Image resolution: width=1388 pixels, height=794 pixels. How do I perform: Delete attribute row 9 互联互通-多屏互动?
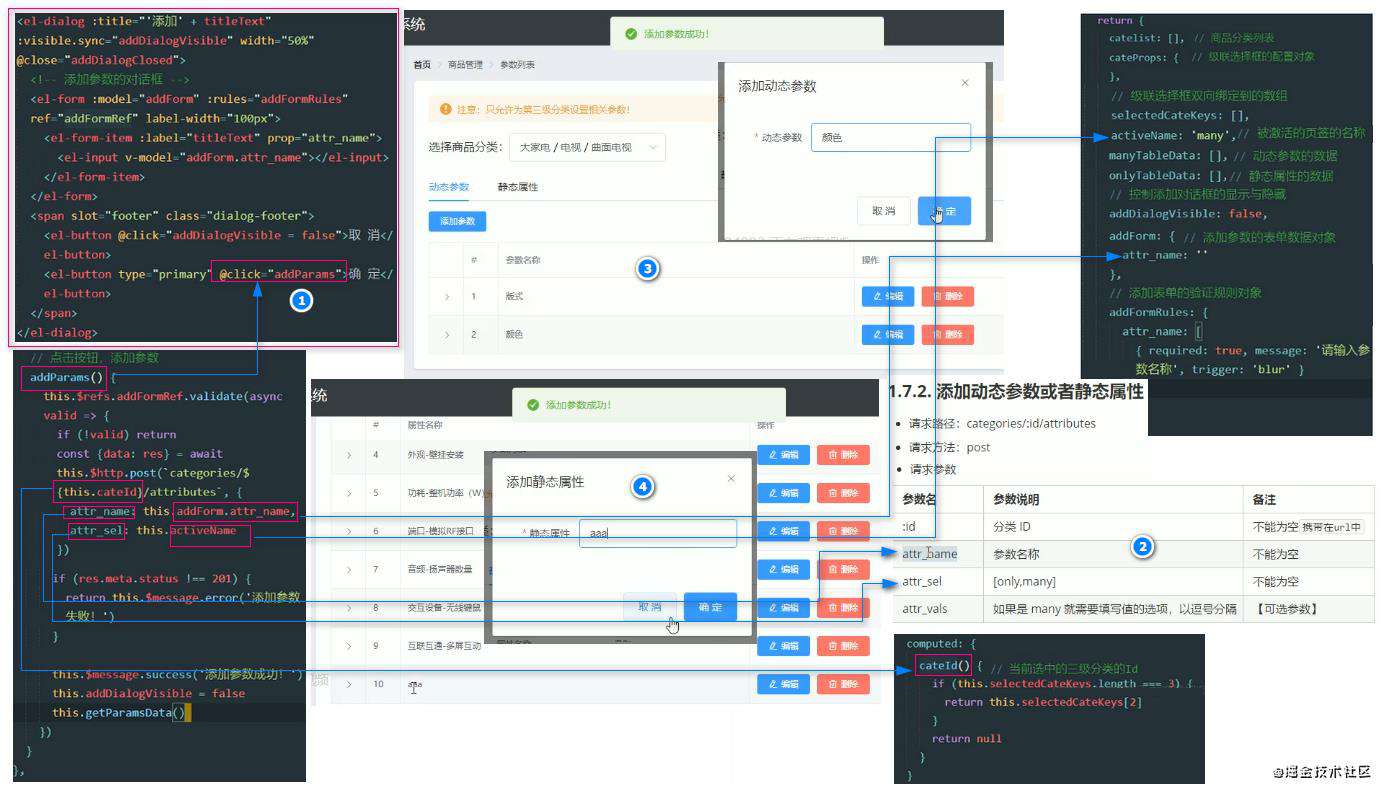click(843, 646)
